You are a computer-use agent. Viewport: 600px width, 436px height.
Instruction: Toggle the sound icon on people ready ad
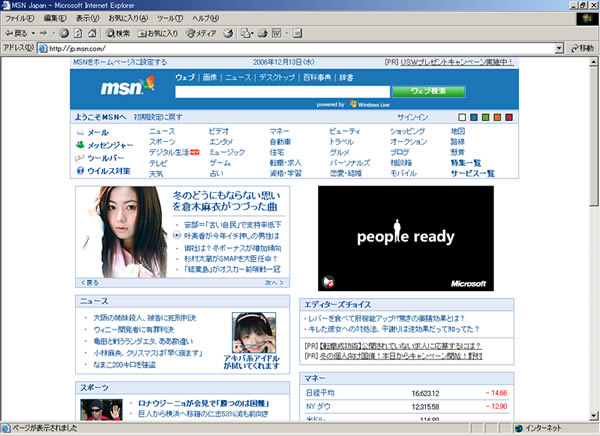(329, 281)
